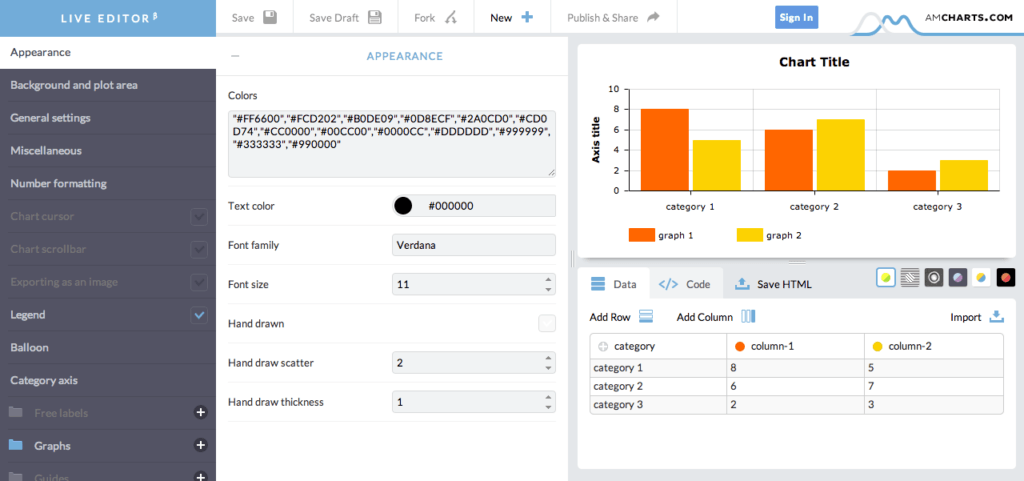The height and width of the screenshot is (481, 1024).
Task: Click the Import label
Action: coord(966,317)
